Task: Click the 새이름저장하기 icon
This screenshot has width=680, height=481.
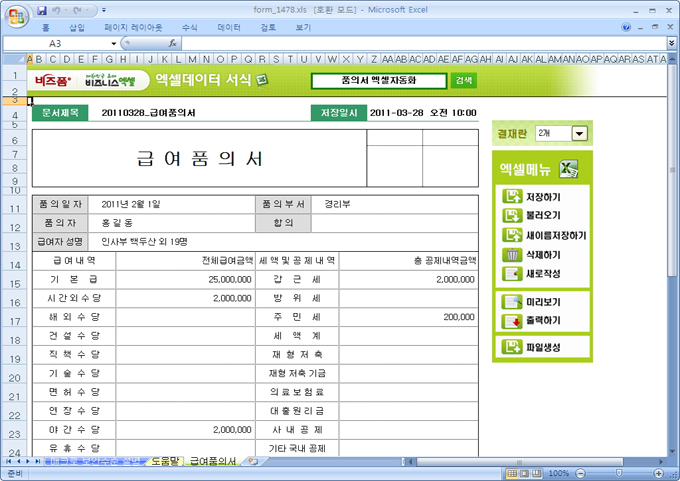Action: tap(512, 235)
